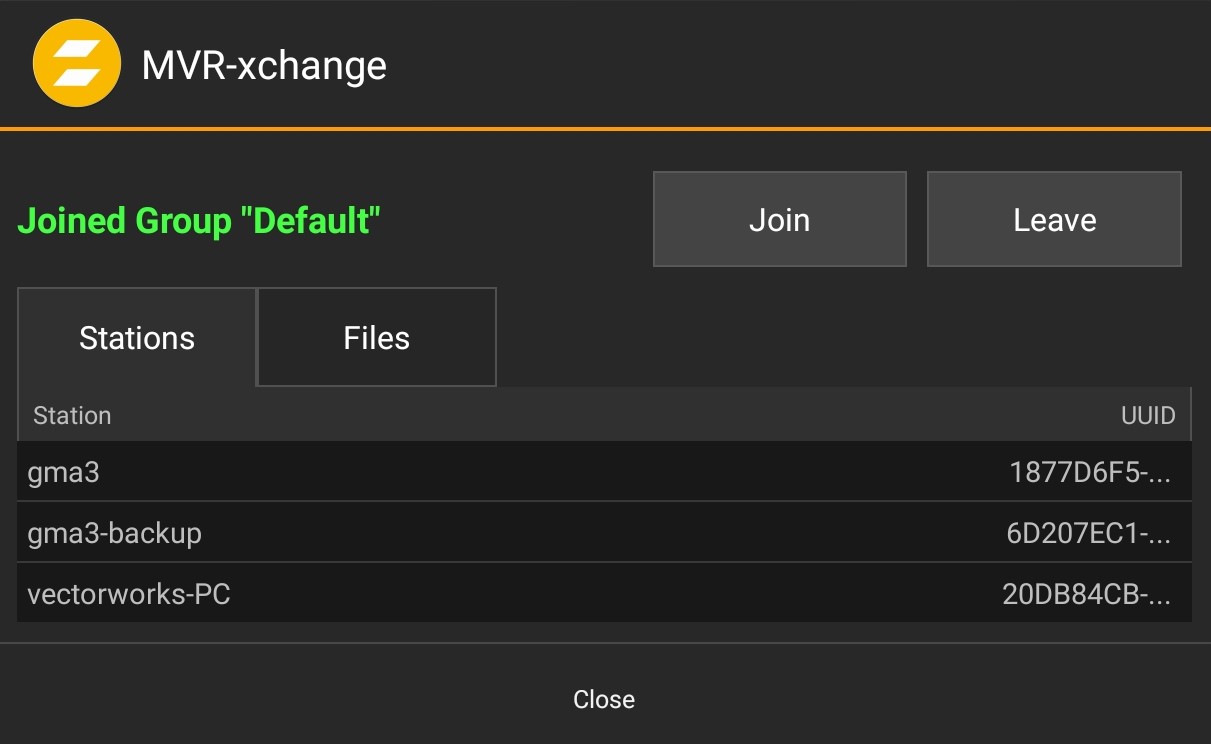Click the blank title bar beside MVR-xchange
Image resolution: width=1211 pixels, height=744 pixels.
800,65
